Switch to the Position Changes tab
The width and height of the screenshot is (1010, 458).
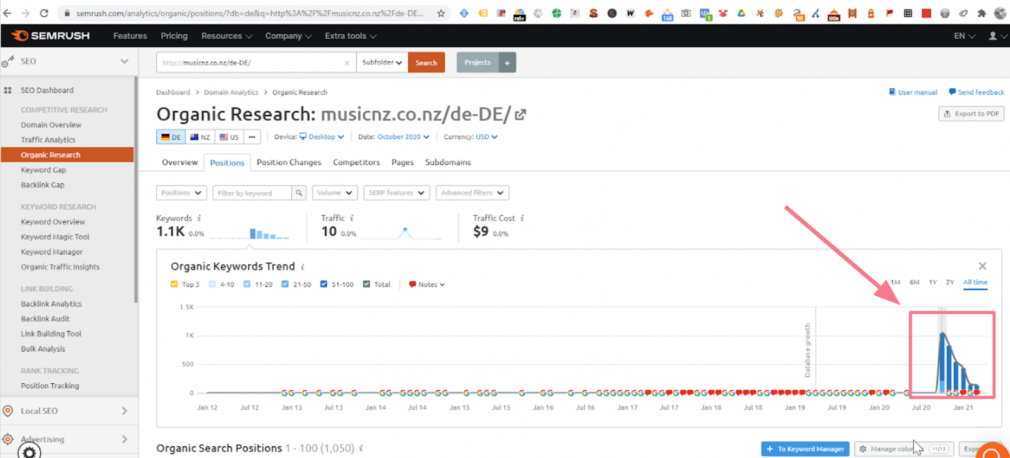pos(289,162)
